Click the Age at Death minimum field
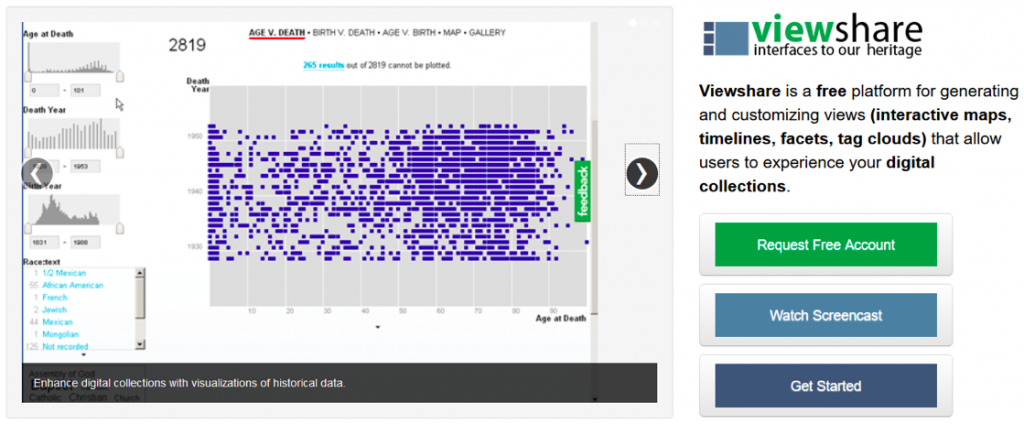1024x424 pixels. 44,90
